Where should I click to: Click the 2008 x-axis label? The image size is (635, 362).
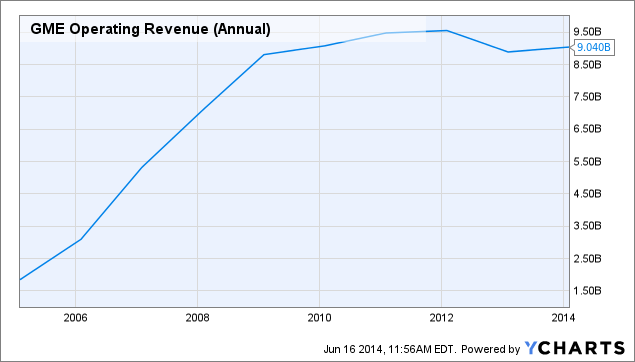(197, 318)
